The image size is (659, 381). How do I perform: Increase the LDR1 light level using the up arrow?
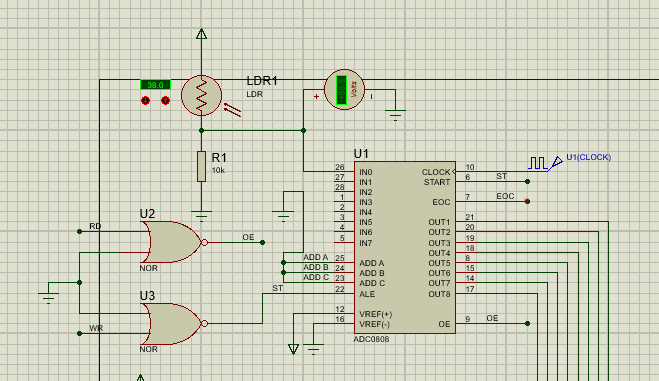pos(166,101)
